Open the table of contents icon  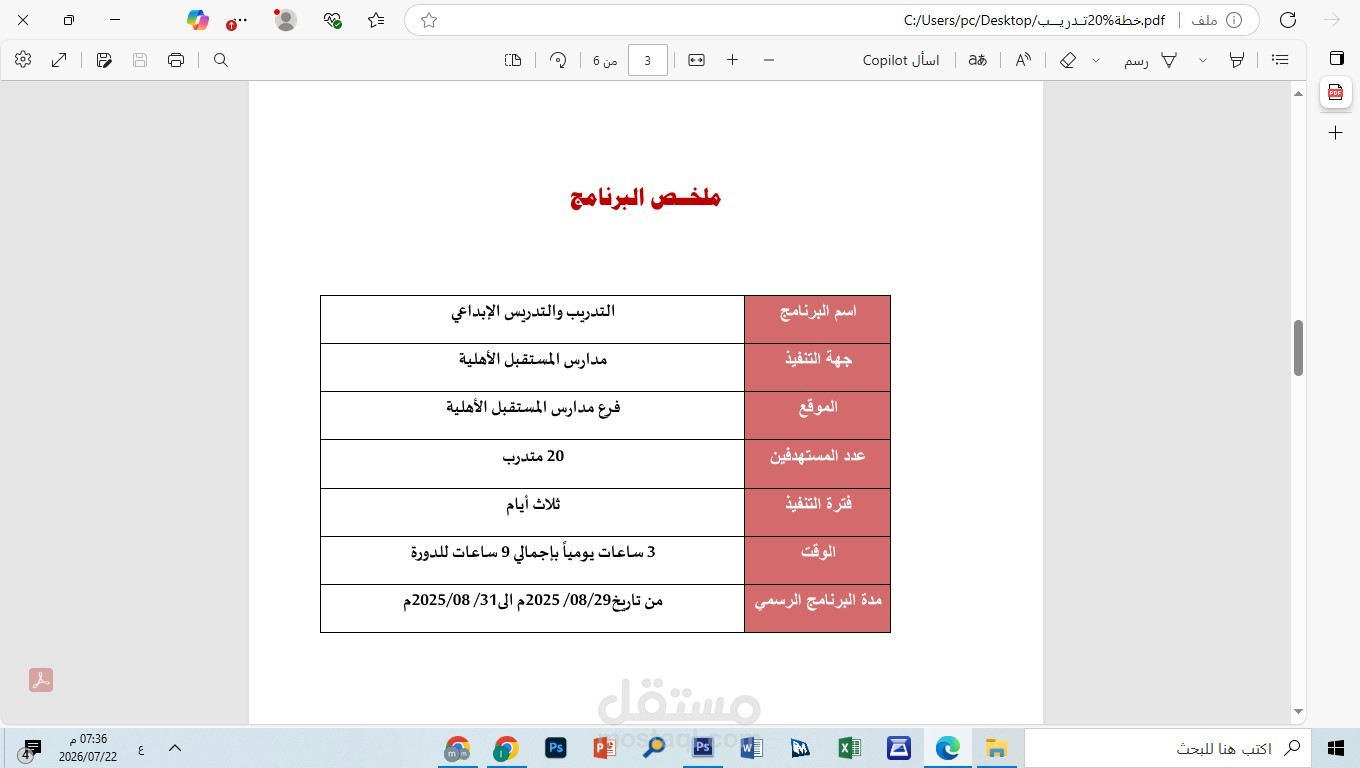[x=1280, y=60]
